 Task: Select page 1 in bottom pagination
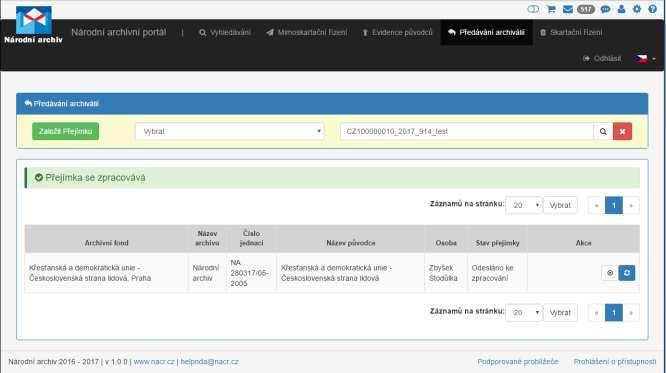(614, 313)
